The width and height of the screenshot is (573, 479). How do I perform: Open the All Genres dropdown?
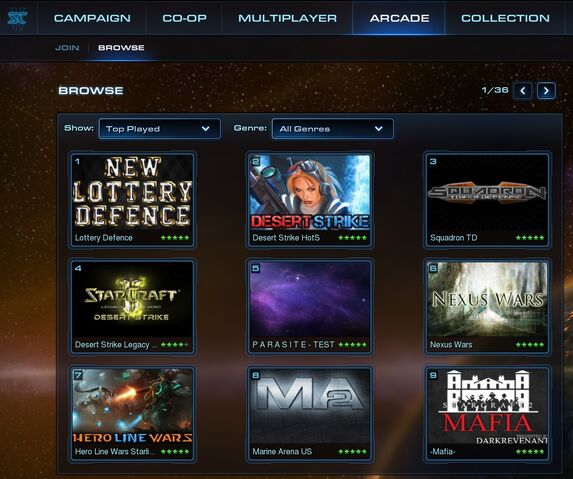click(x=333, y=129)
